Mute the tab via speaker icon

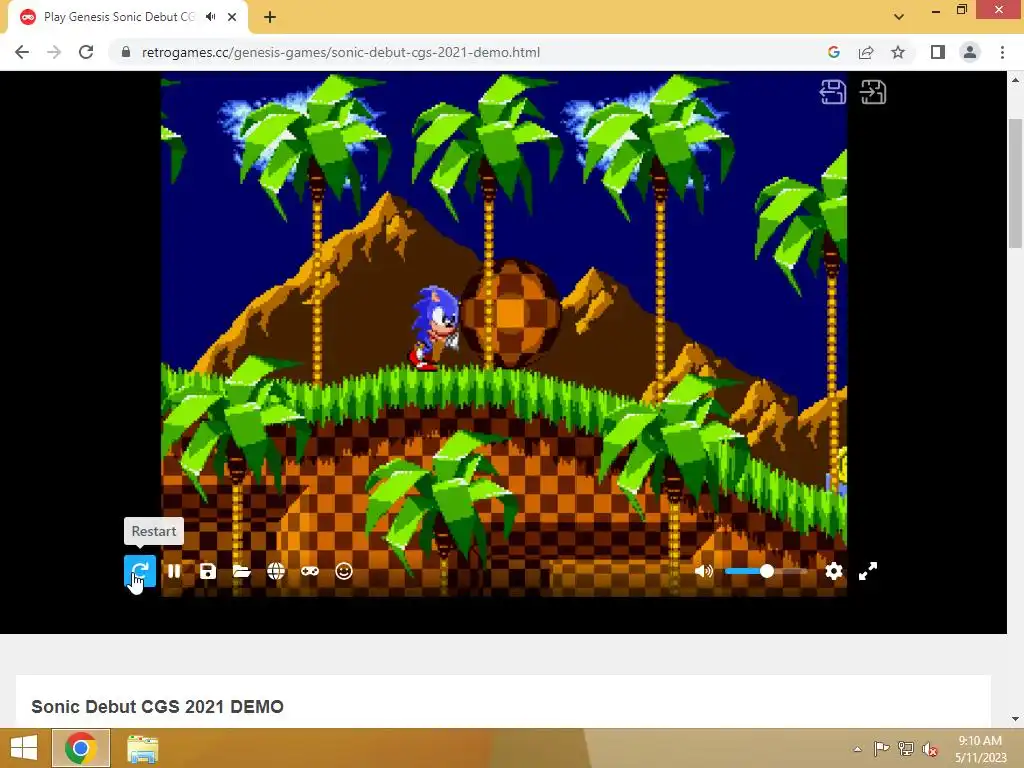click(210, 17)
